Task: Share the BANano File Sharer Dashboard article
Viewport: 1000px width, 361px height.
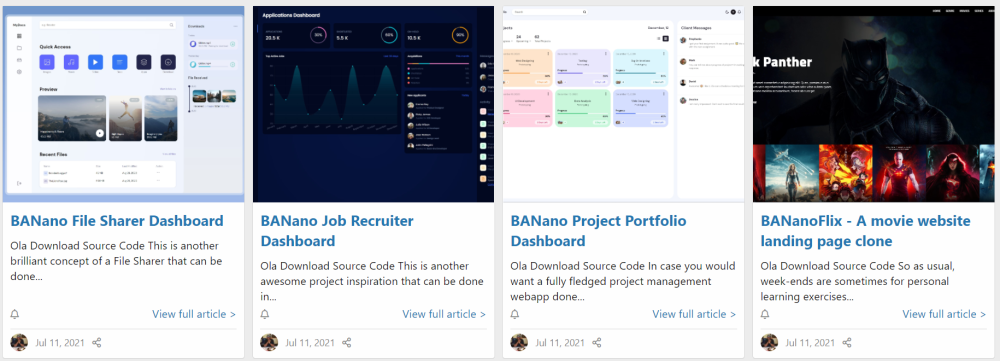Action: [97, 343]
